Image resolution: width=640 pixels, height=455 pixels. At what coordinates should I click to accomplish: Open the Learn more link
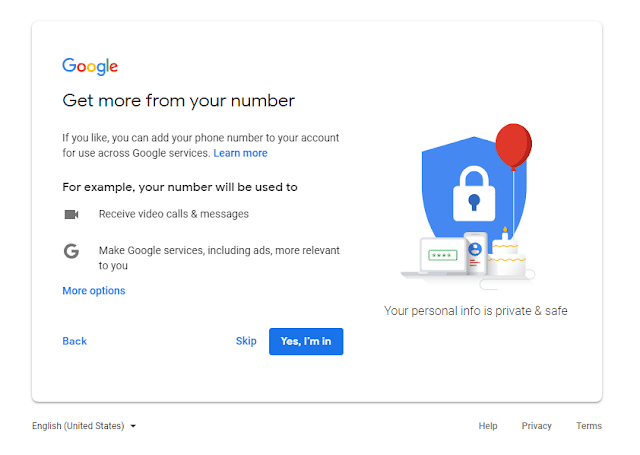tap(240, 153)
